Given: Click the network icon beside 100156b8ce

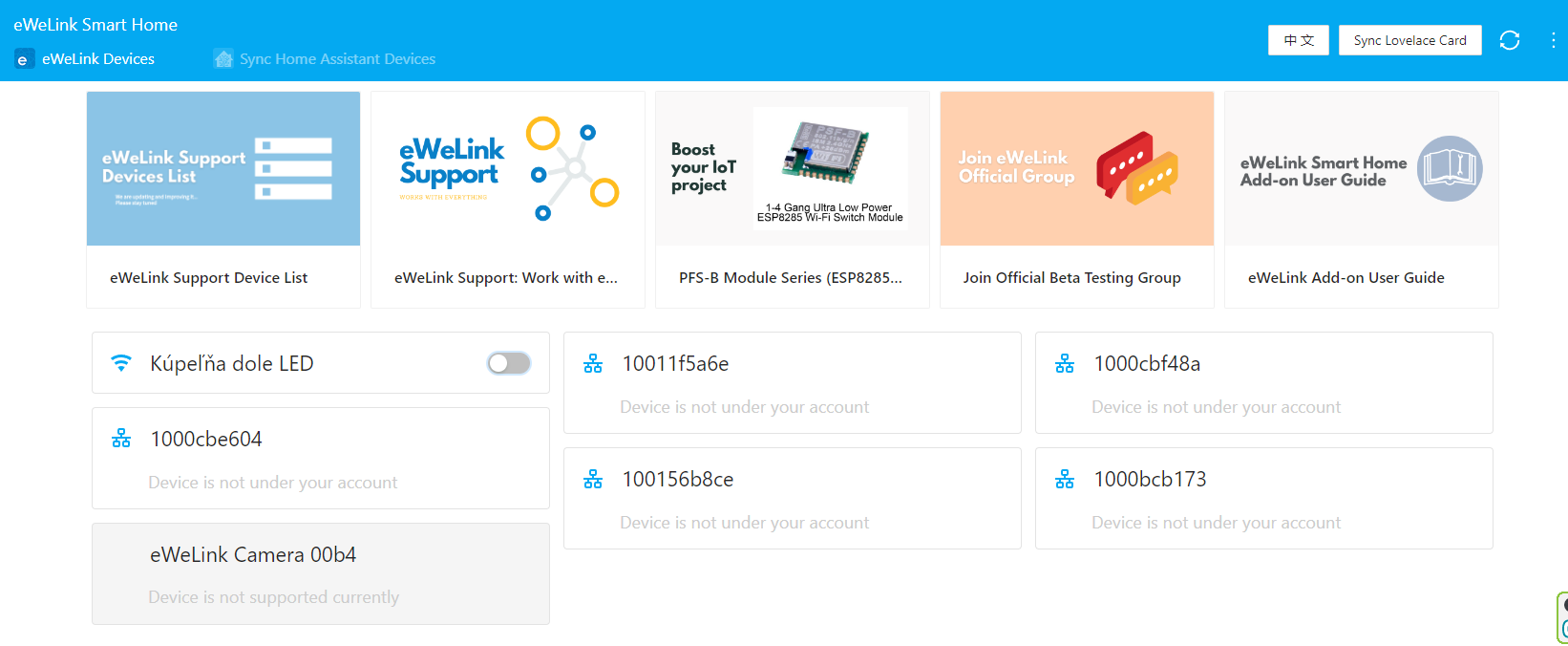Looking at the screenshot, I should (593, 479).
